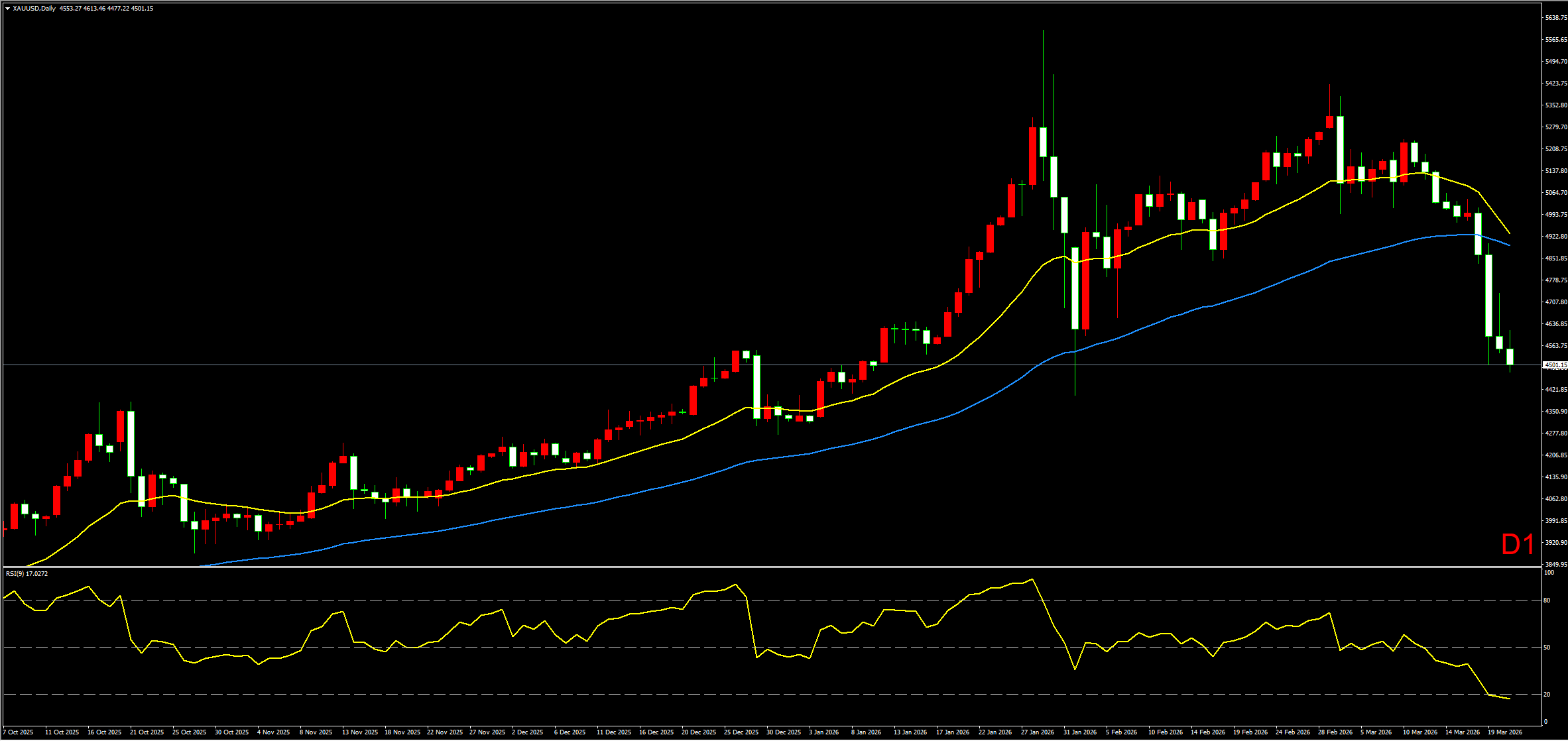Select the RSI(9) 17.0272 indicator label
The width and height of the screenshot is (1568, 741).
click(27, 574)
